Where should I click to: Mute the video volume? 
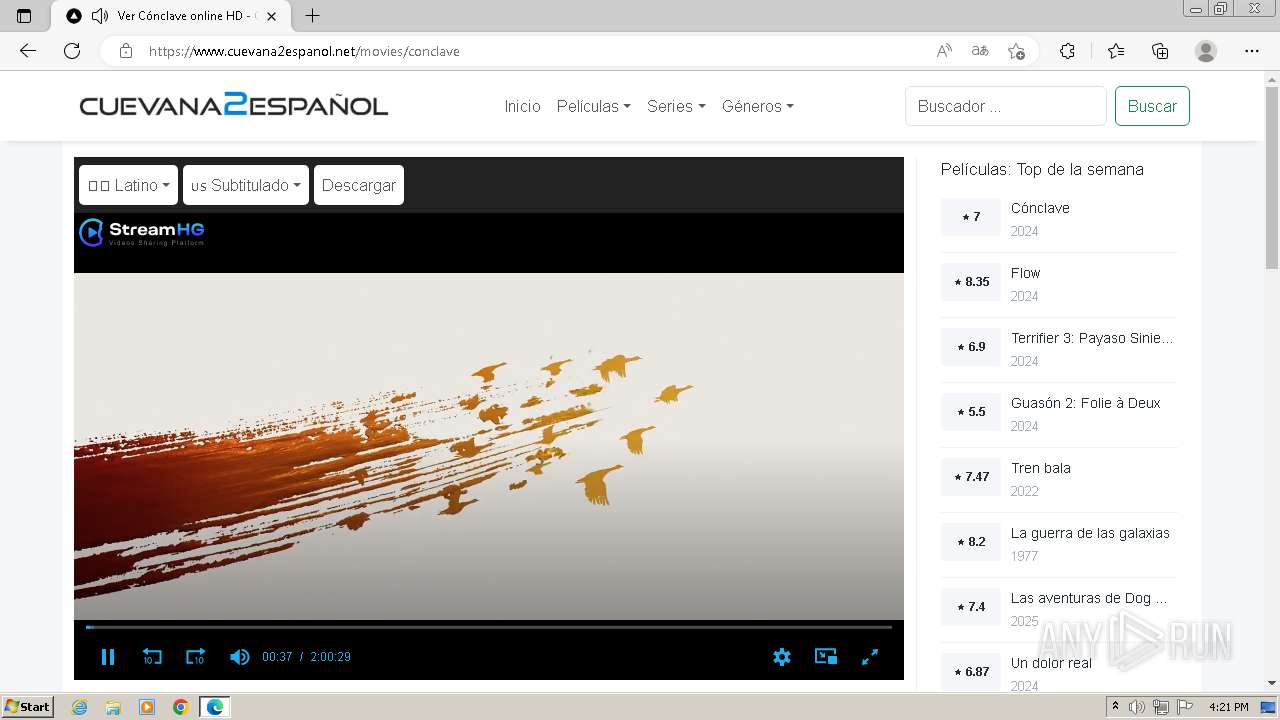pos(239,657)
